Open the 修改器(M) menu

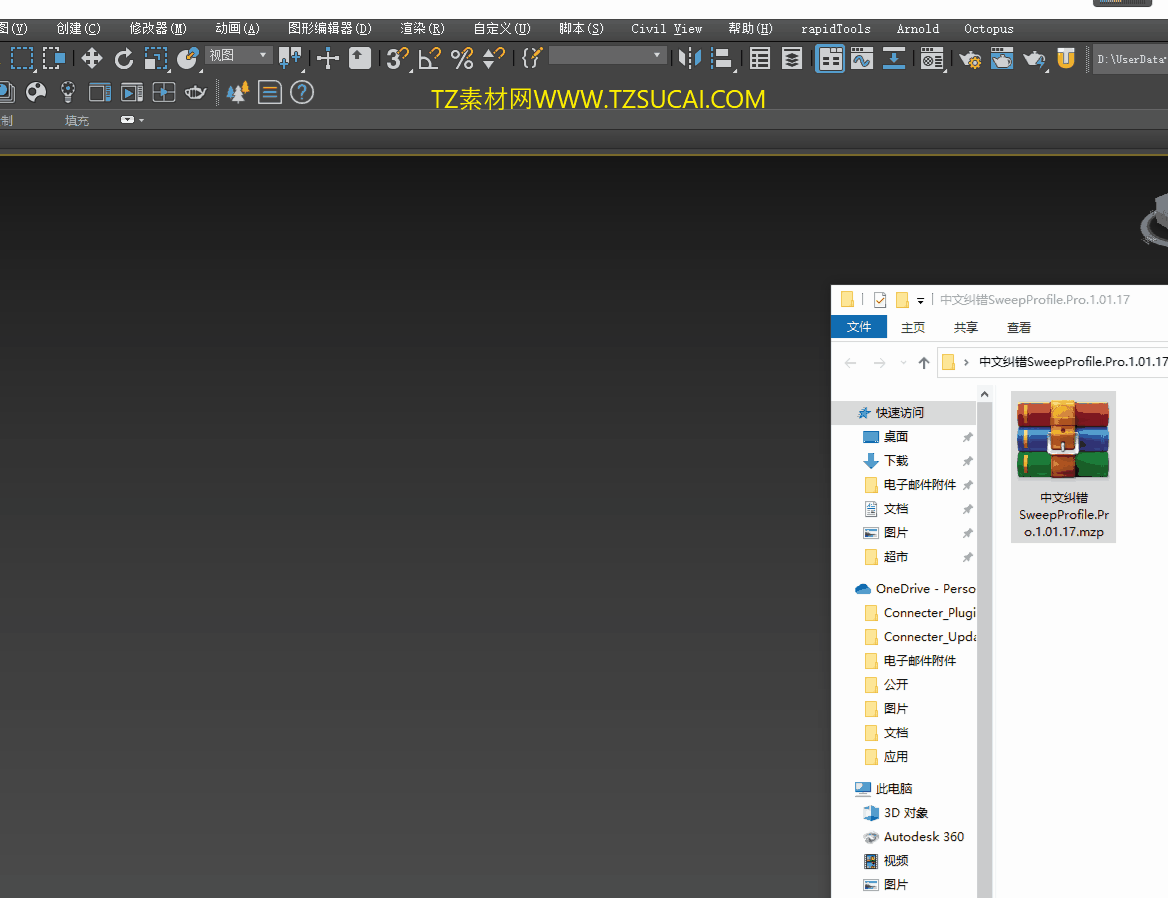[158, 29]
